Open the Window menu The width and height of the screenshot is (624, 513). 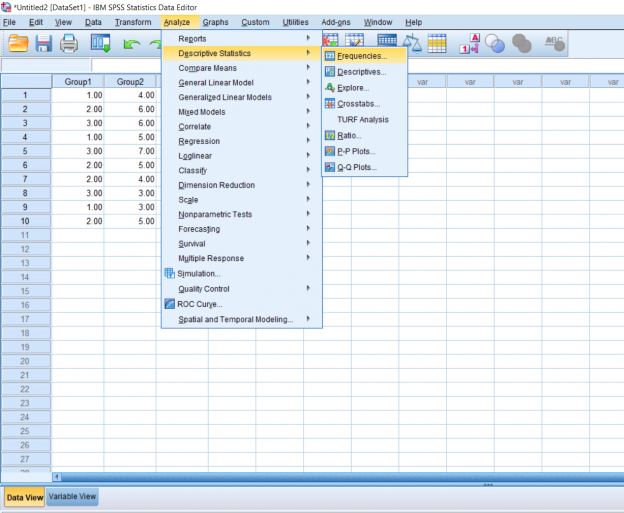(378, 22)
